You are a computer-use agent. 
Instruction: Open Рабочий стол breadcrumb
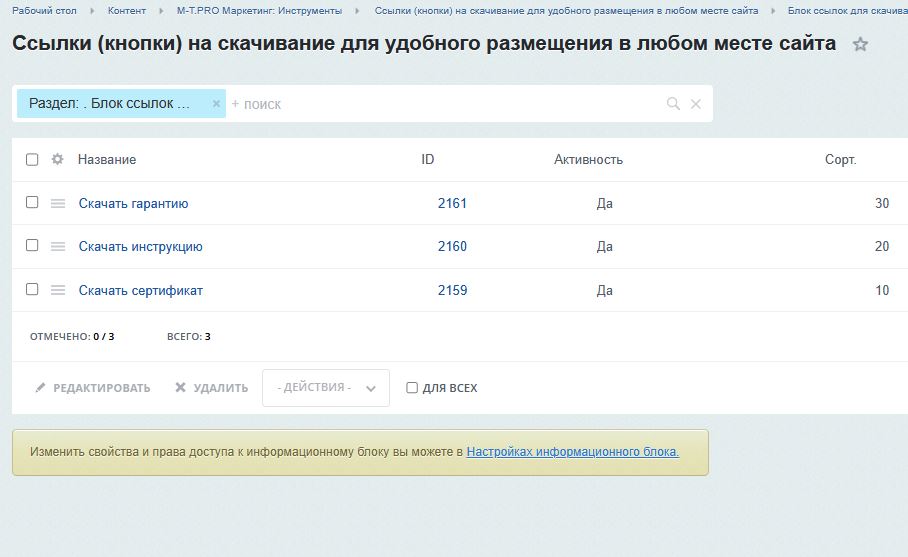tap(44, 10)
